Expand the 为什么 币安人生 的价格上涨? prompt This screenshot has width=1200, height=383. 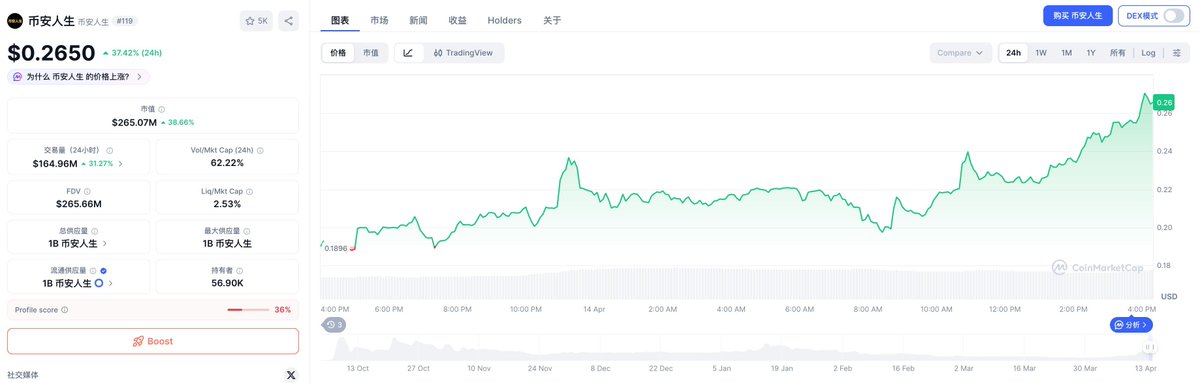[x=79, y=76]
